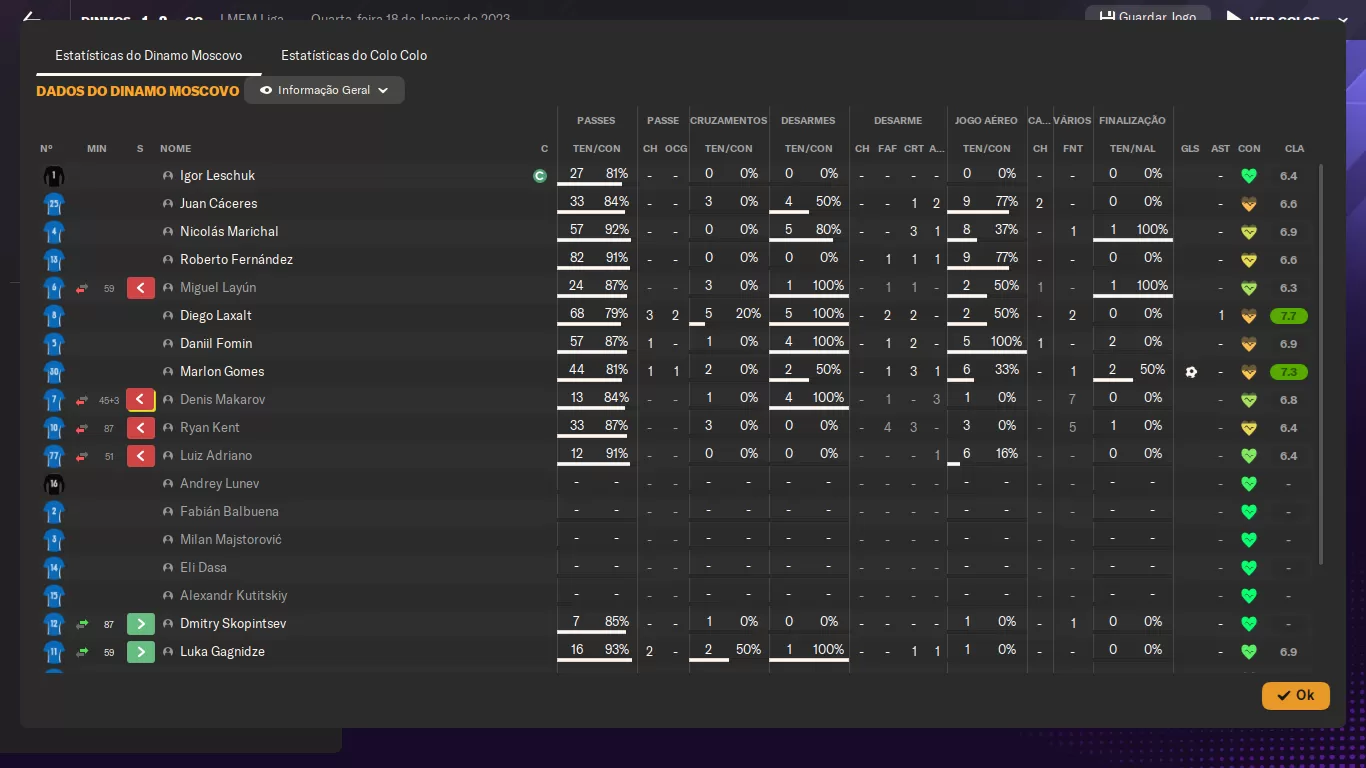Click Milan Majstorović's blue shirt icon

tap(54, 540)
